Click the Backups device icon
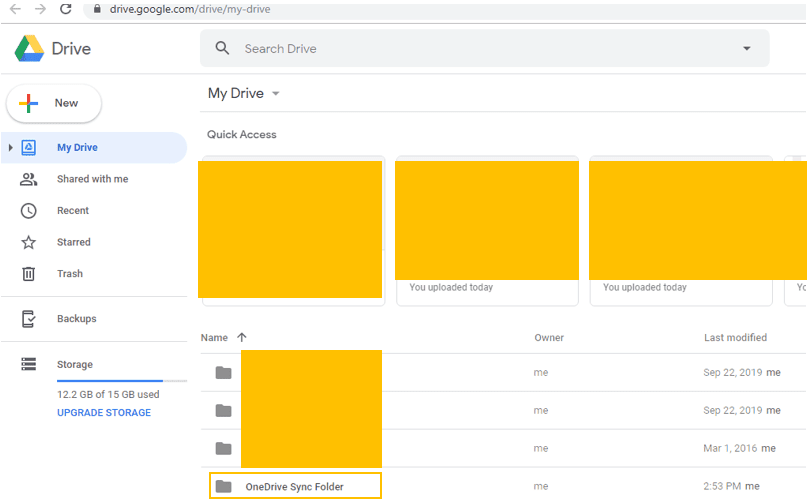 tap(28, 319)
